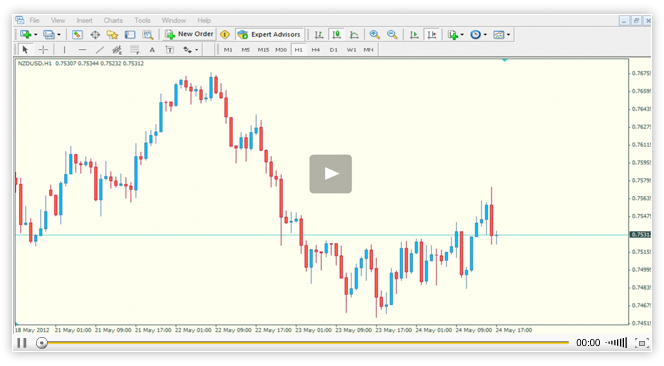
Task: Toggle the Chart Shift icon
Action: pyautogui.click(x=432, y=34)
